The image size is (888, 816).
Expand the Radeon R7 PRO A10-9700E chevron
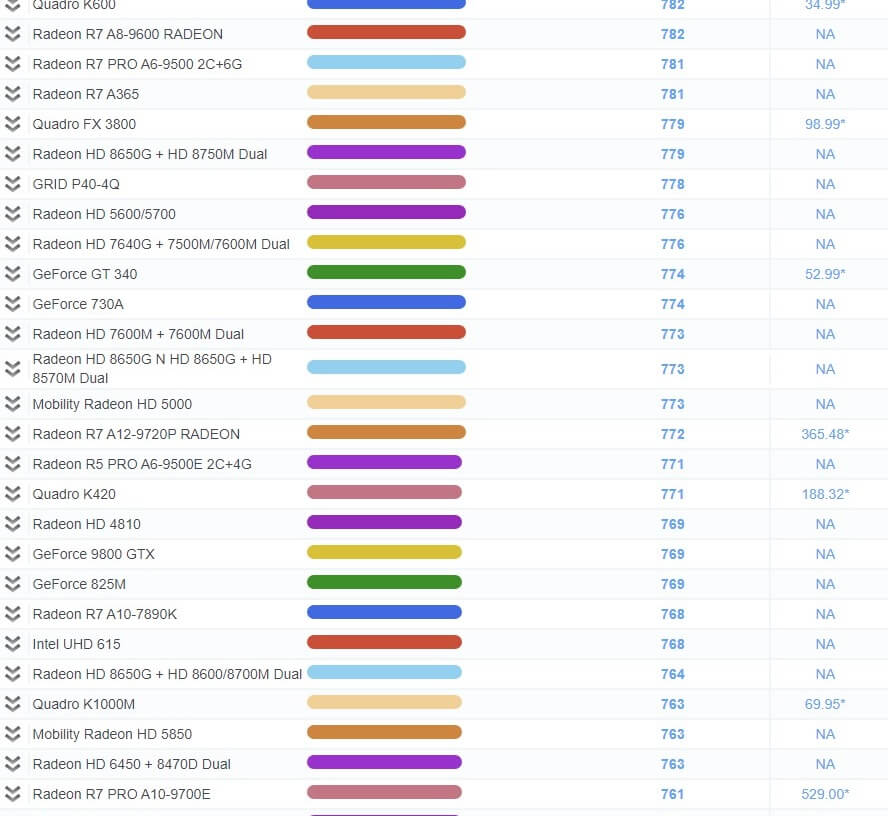pyautogui.click(x=12, y=794)
